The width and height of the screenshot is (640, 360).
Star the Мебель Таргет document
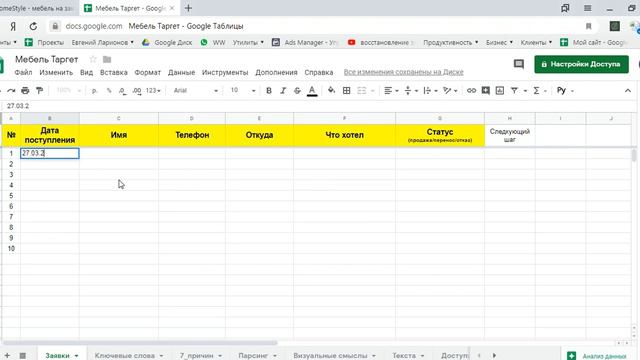(93, 60)
